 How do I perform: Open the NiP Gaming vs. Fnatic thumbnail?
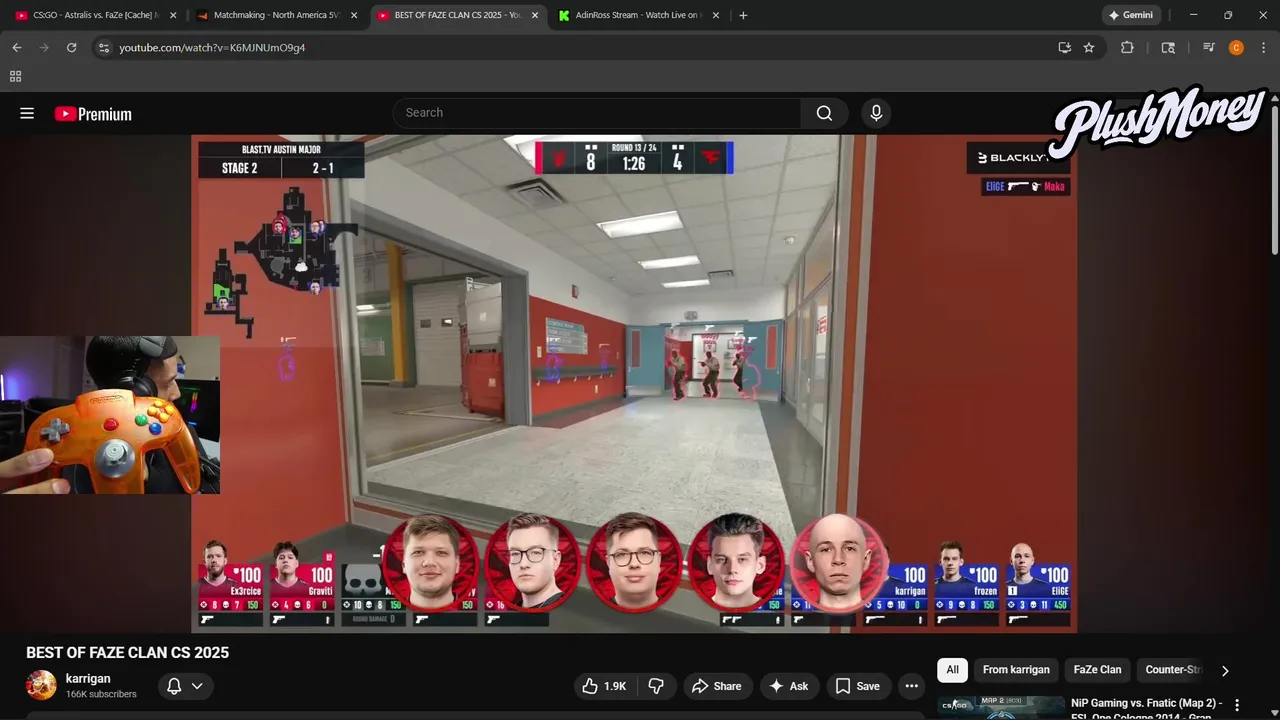click(x=1001, y=708)
